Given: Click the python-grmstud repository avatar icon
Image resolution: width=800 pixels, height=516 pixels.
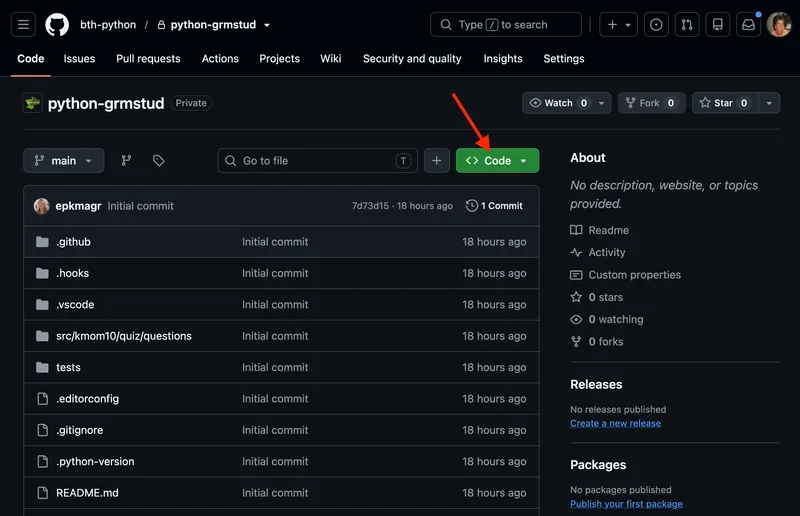Looking at the screenshot, I should [33, 103].
